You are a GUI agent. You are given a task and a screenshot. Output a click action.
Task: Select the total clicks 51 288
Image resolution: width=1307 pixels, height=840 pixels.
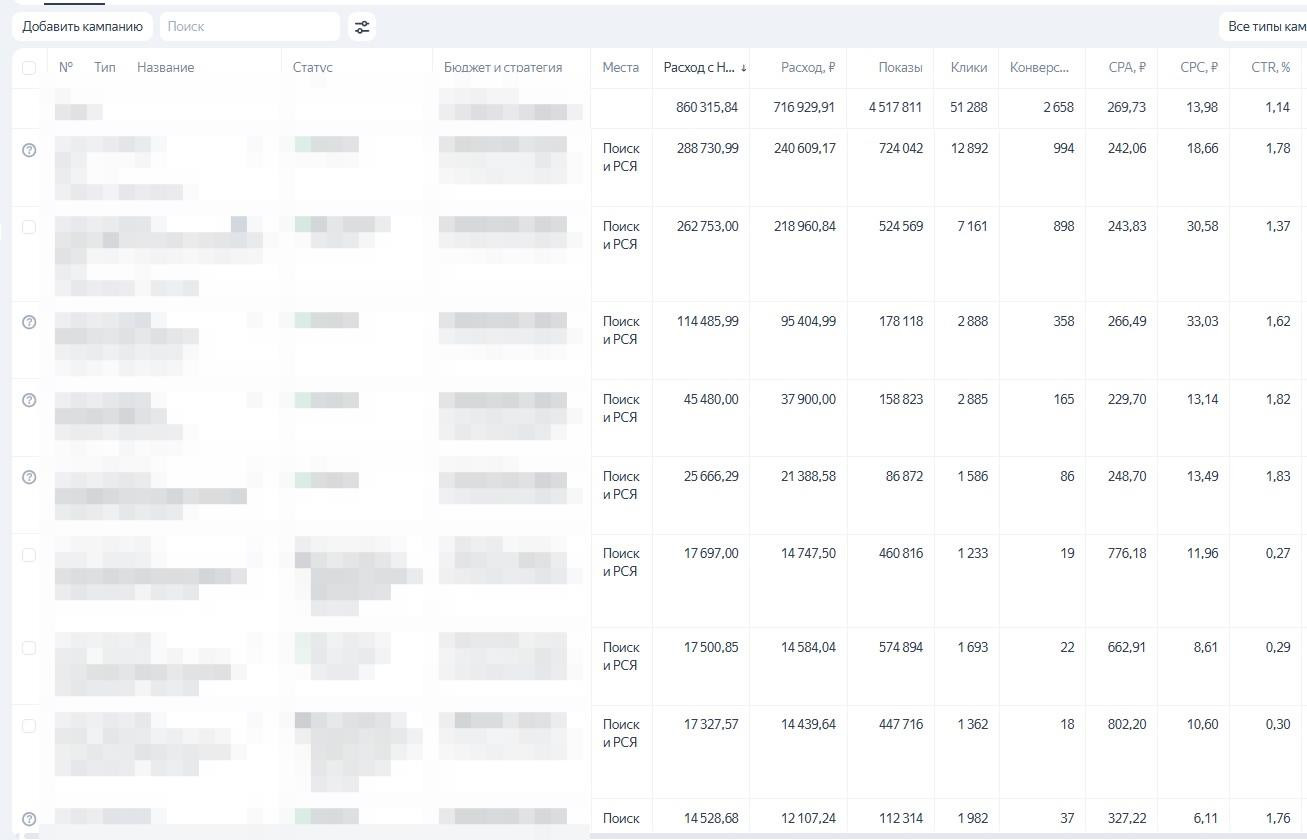[969, 107]
